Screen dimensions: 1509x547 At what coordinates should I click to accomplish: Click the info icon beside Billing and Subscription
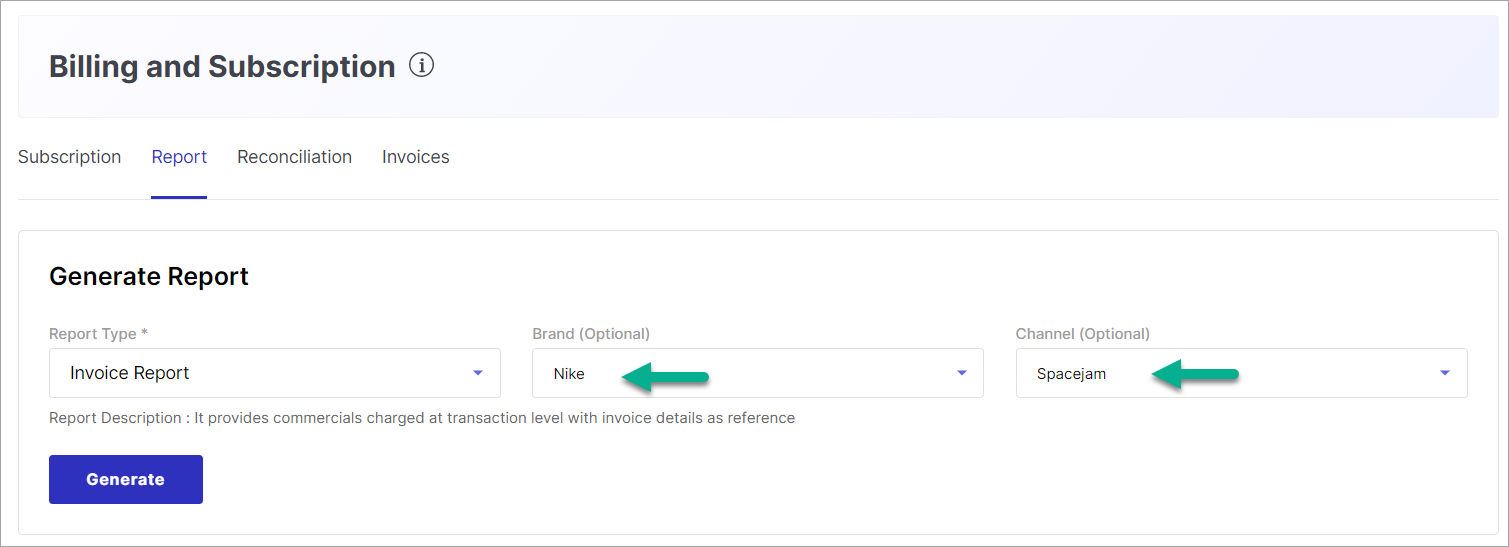[x=422, y=66]
